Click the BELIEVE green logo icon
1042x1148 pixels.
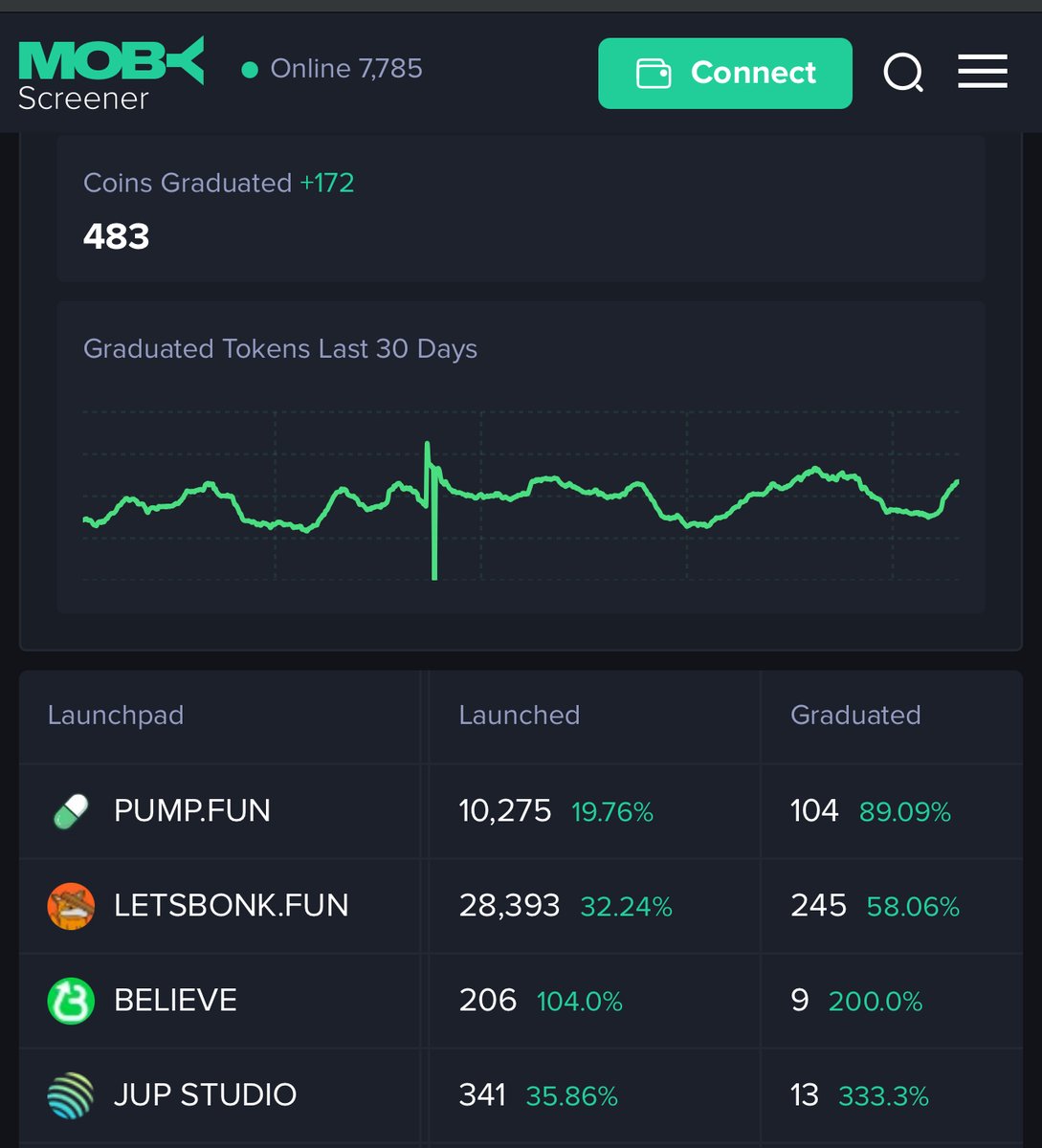(71, 1001)
